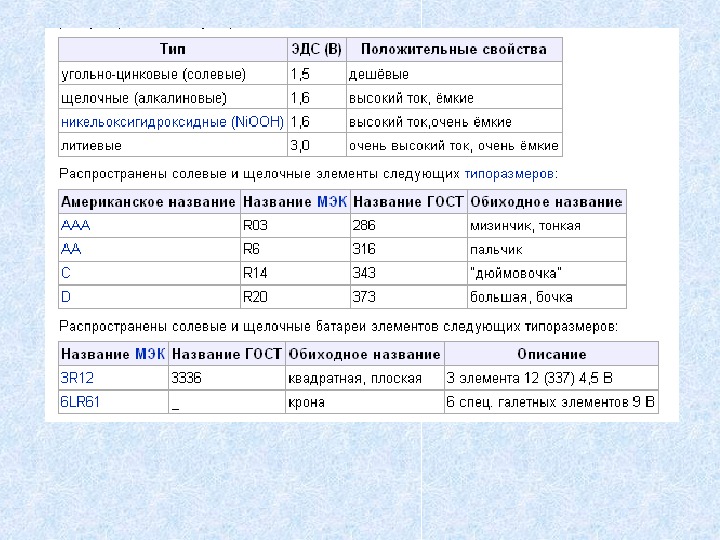Select the пальчик cell
This screenshot has height=540, width=720.
(x=547, y=249)
